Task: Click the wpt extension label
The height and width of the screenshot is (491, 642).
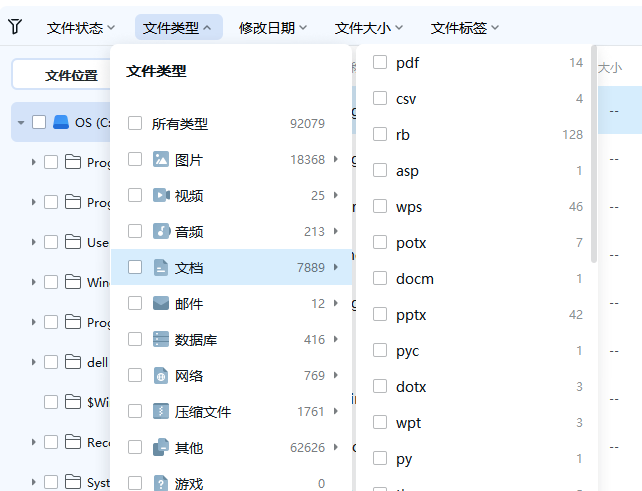Action: click(x=408, y=423)
